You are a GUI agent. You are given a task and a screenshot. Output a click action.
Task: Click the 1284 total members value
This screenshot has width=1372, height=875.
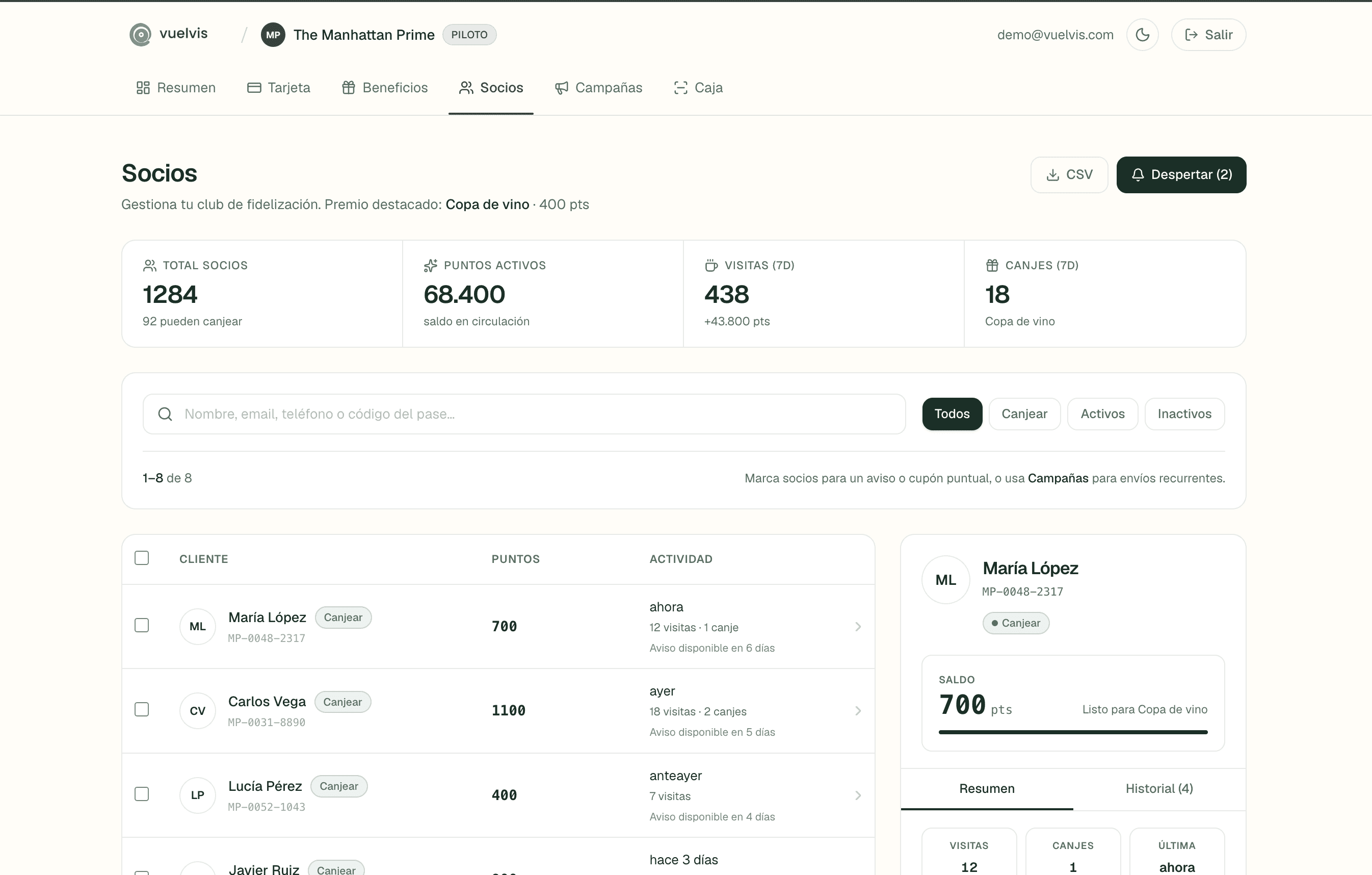(x=170, y=294)
